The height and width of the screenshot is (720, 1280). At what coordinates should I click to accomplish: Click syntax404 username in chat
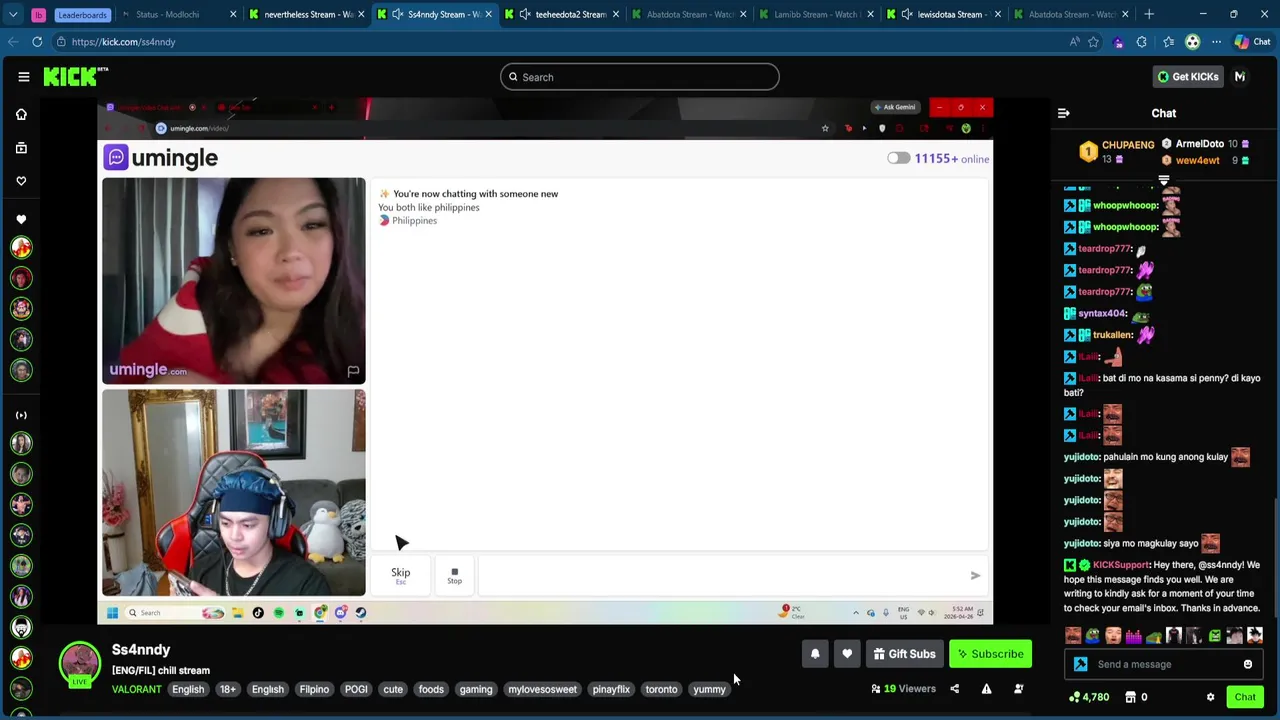click(x=1103, y=313)
